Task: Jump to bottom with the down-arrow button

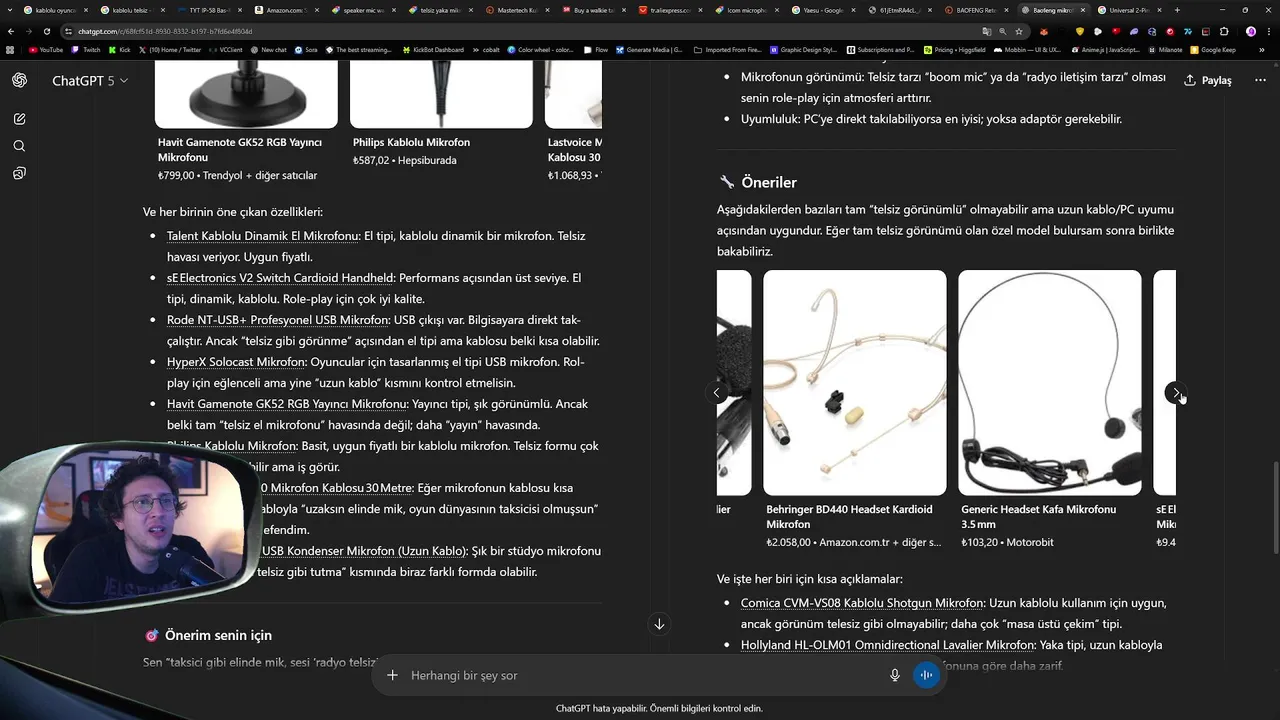Action: [x=659, y=624]
